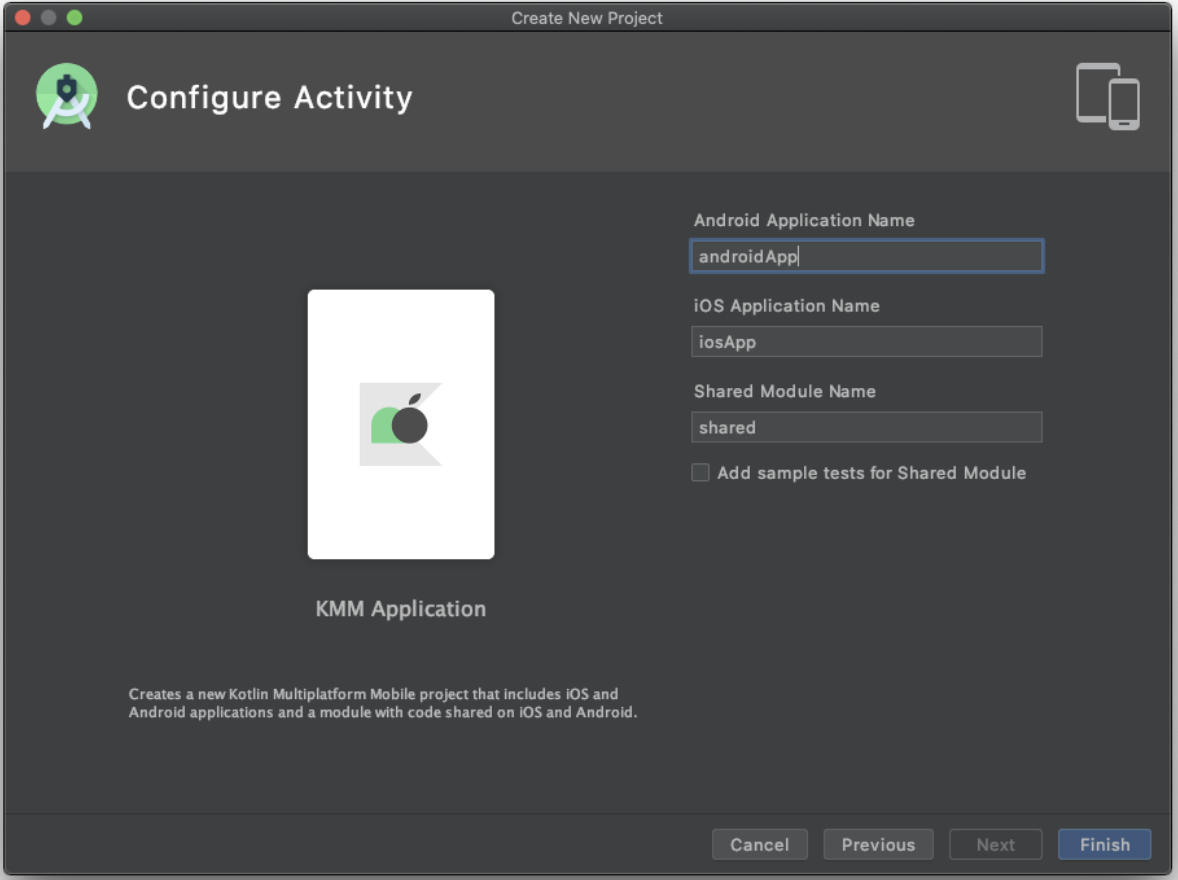This screenshot has height=880, width=1178.
Task: Go back with the Previous button
Action: coord(878,845)
